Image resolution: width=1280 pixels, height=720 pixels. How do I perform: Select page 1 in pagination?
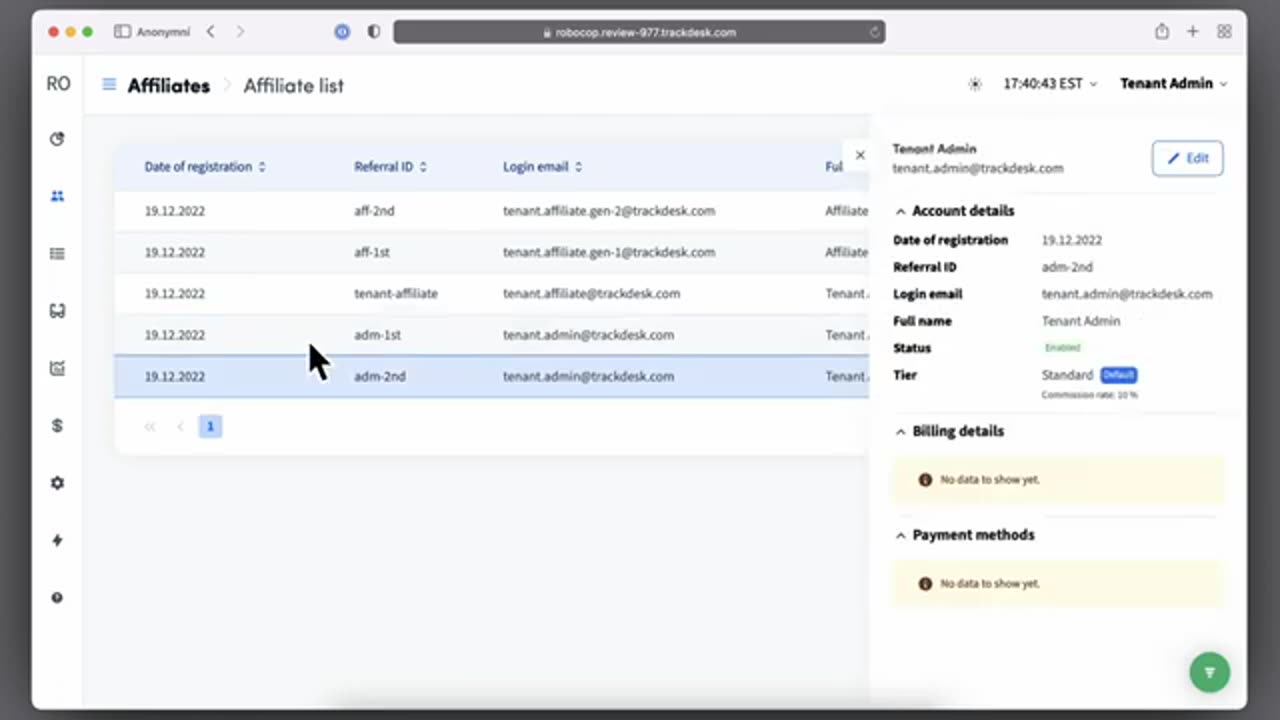click(x=210, y=426)
